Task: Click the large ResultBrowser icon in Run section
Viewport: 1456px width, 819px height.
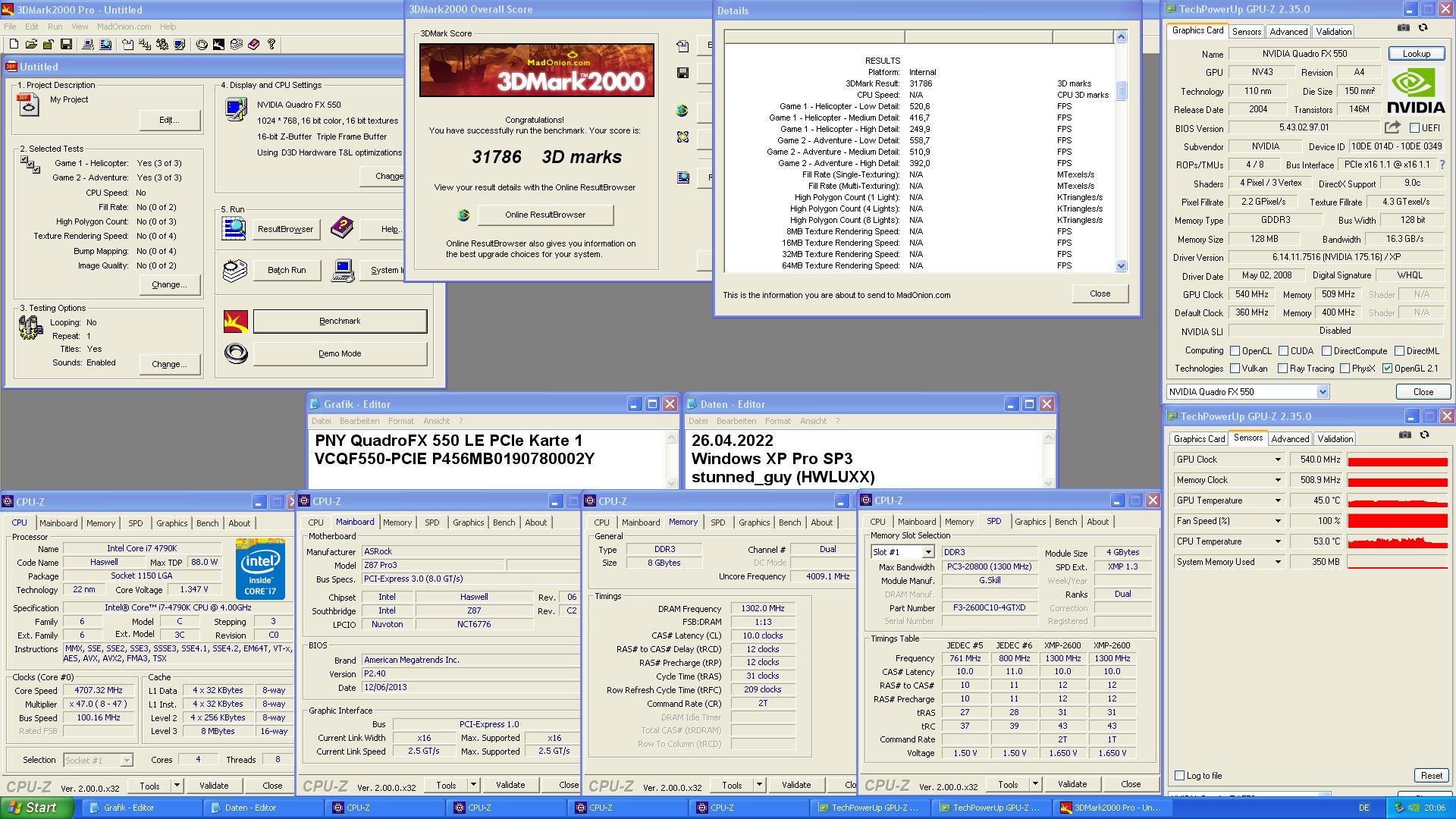Action: 234,228
